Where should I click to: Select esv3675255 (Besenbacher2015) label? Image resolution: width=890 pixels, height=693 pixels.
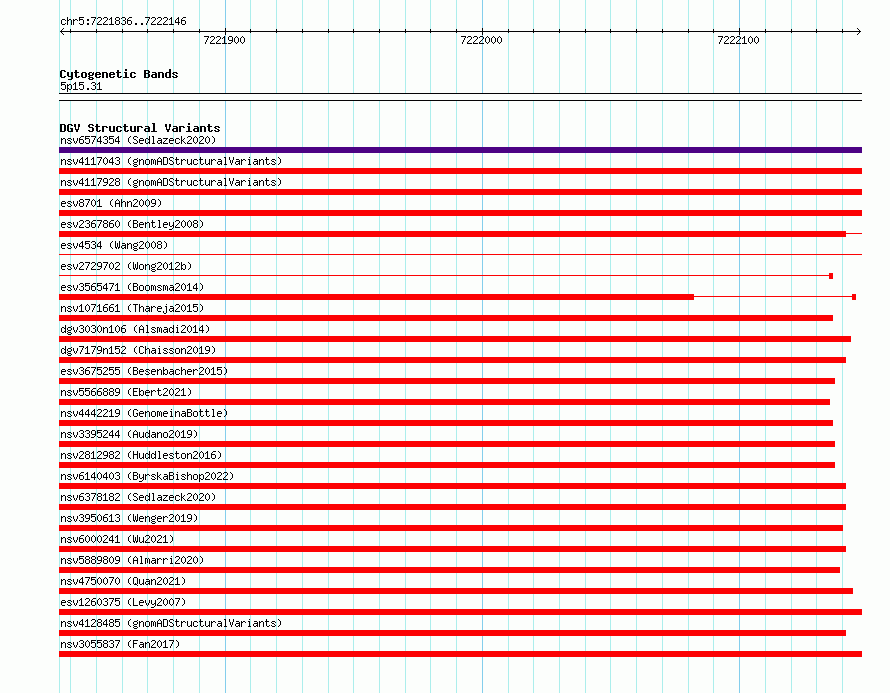[144, 371]
